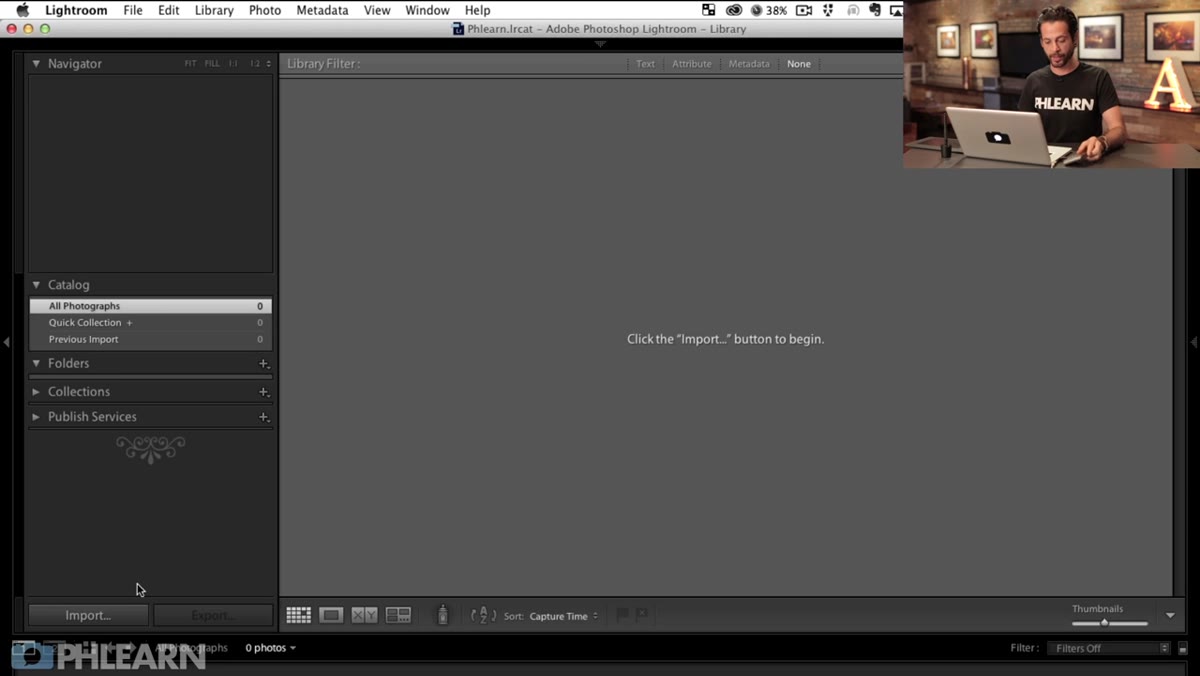Image resolution: width=1200 pixels, height=676 pixels.
Task: Create collection with Collections plus icon
Action: point(263,391)
